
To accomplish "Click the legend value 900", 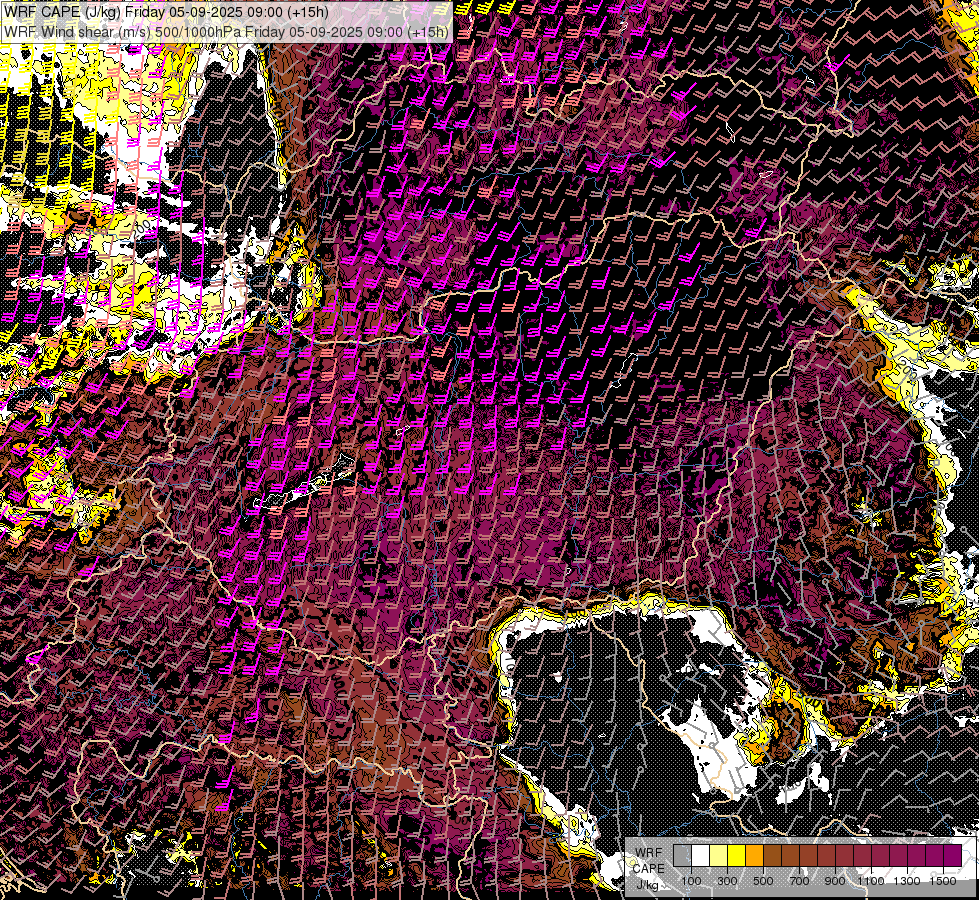I will [835, 881].
